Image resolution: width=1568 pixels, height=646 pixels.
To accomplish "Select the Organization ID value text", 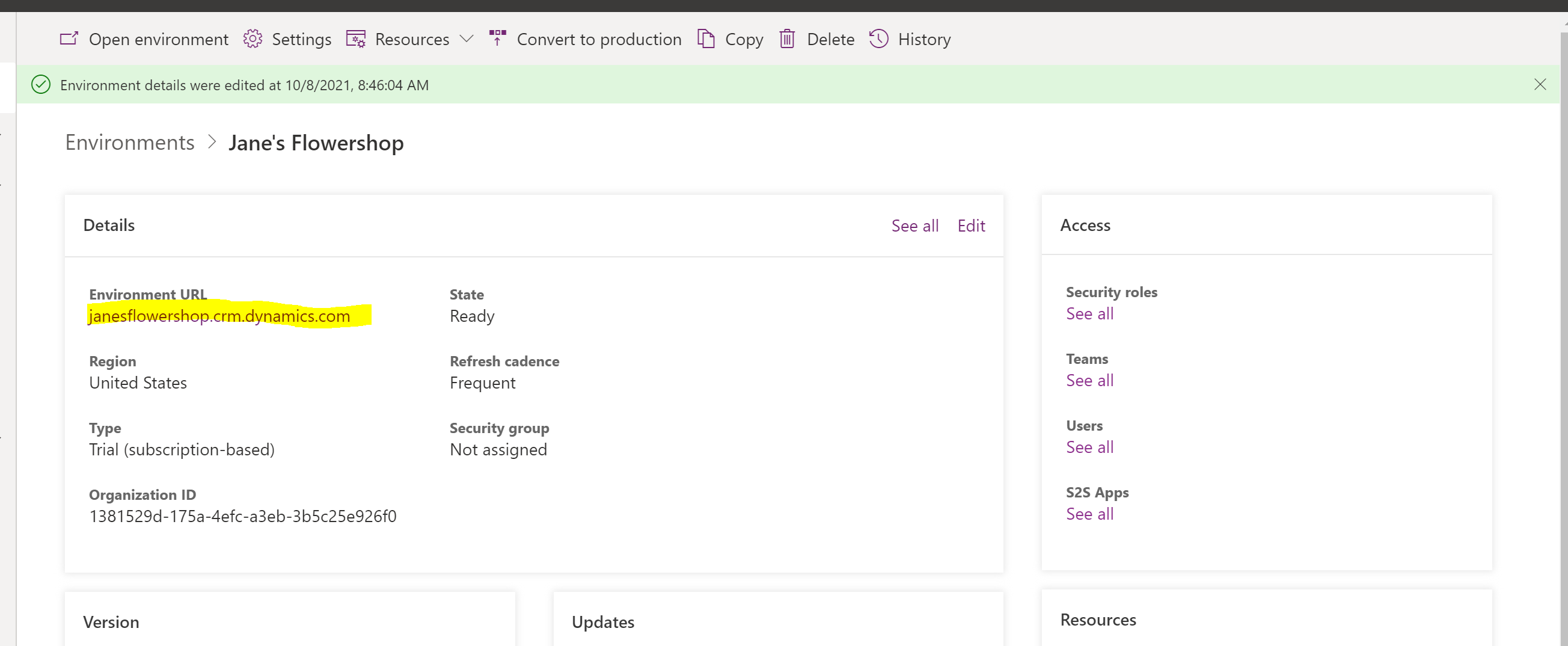I will point(243,516).
